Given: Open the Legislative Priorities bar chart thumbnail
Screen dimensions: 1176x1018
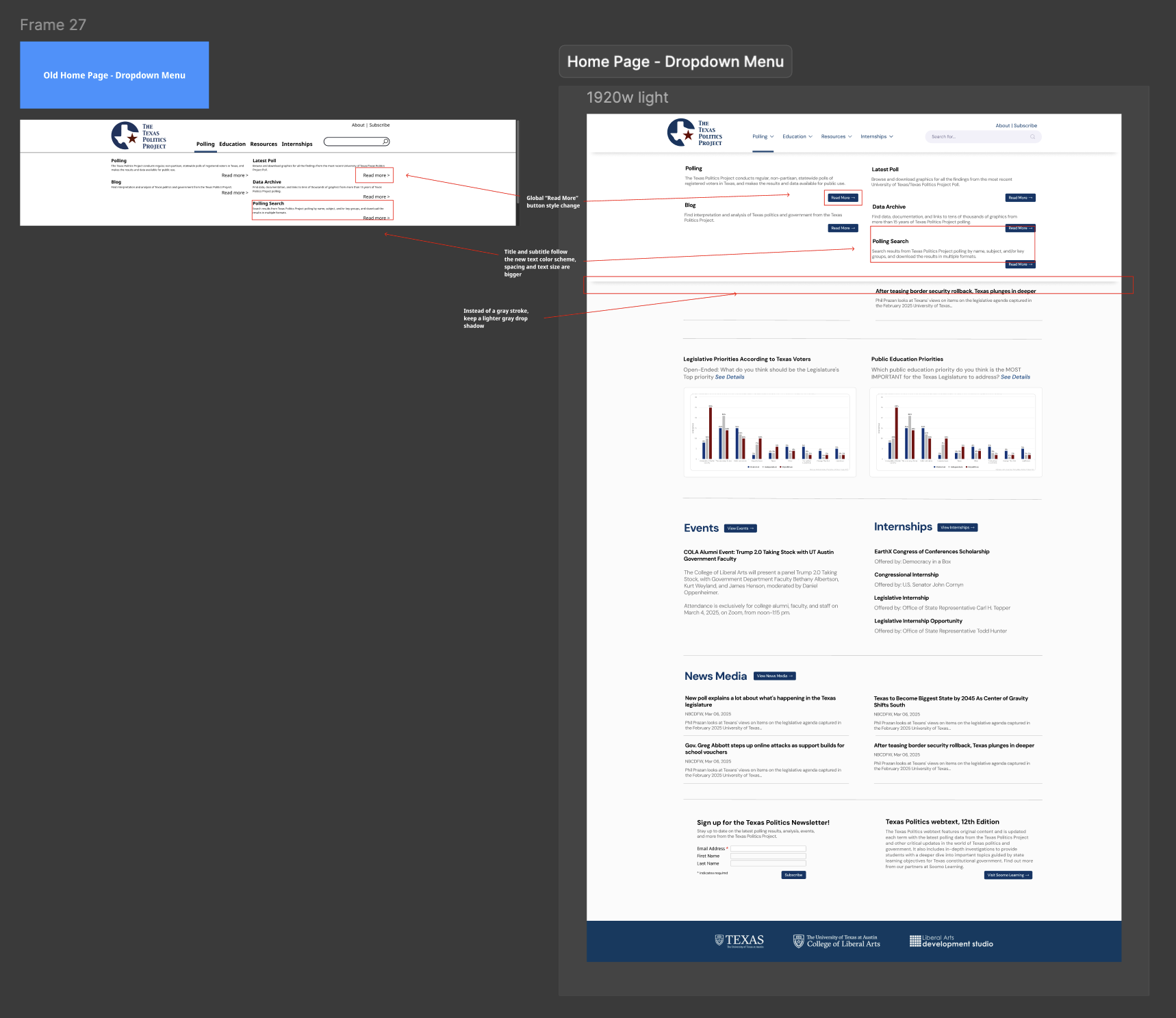Looking at the screenshot, I should click(x=769, y=432).
